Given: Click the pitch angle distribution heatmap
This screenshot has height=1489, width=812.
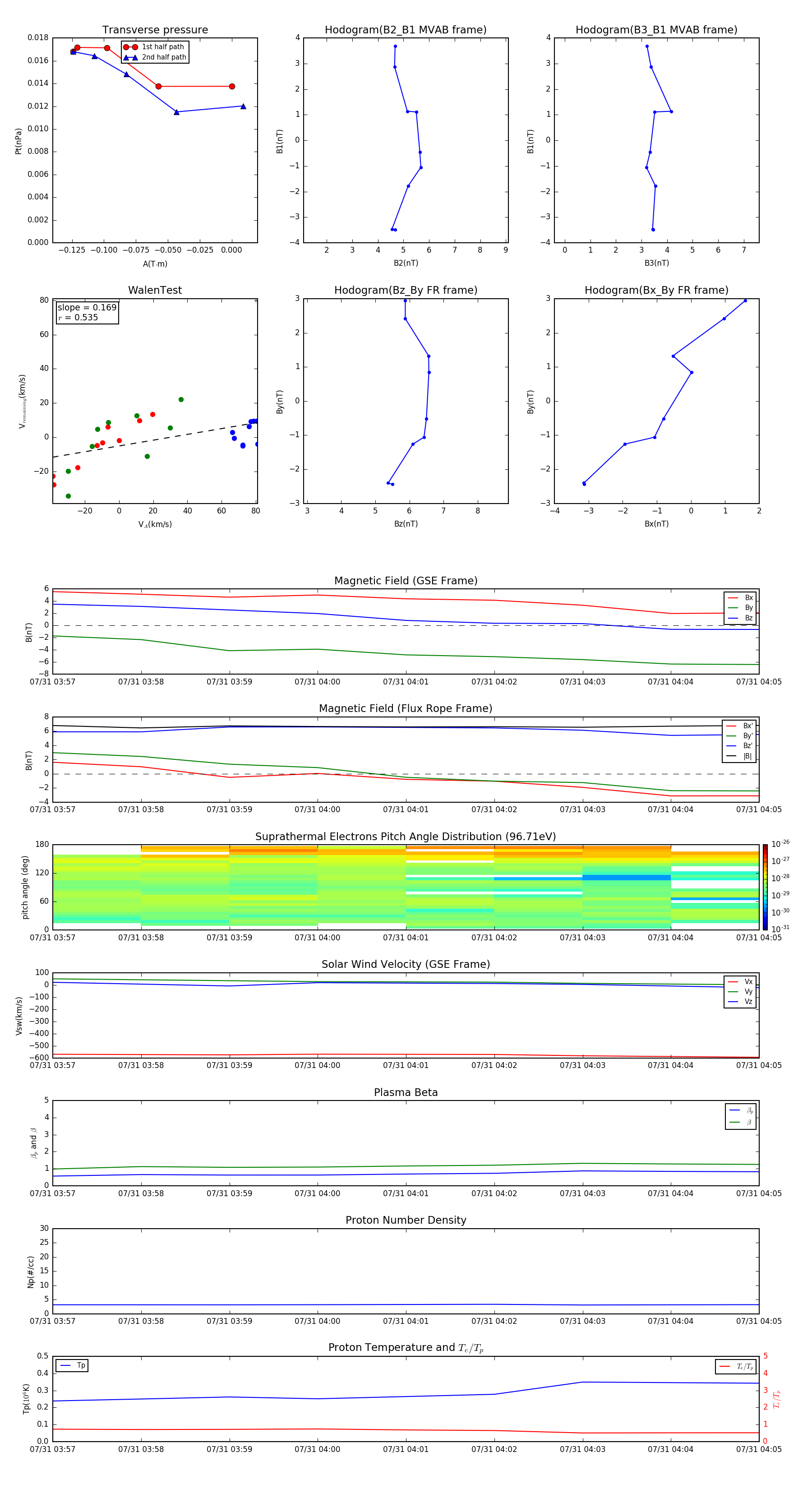Looking at the screenshot, I should tap(406, 887).
